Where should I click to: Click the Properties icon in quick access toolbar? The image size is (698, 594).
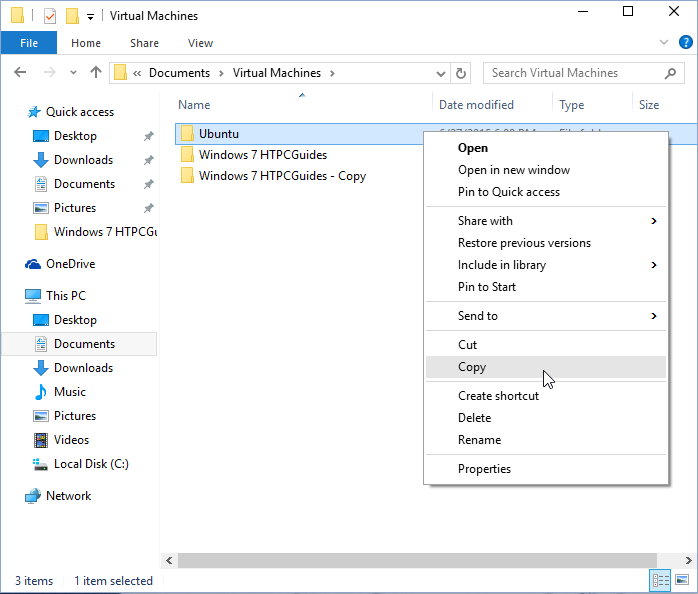[x=50, y=16]
